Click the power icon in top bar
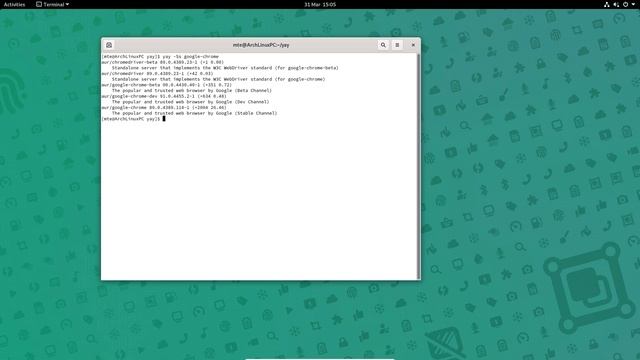 click(x=625, y=4)
